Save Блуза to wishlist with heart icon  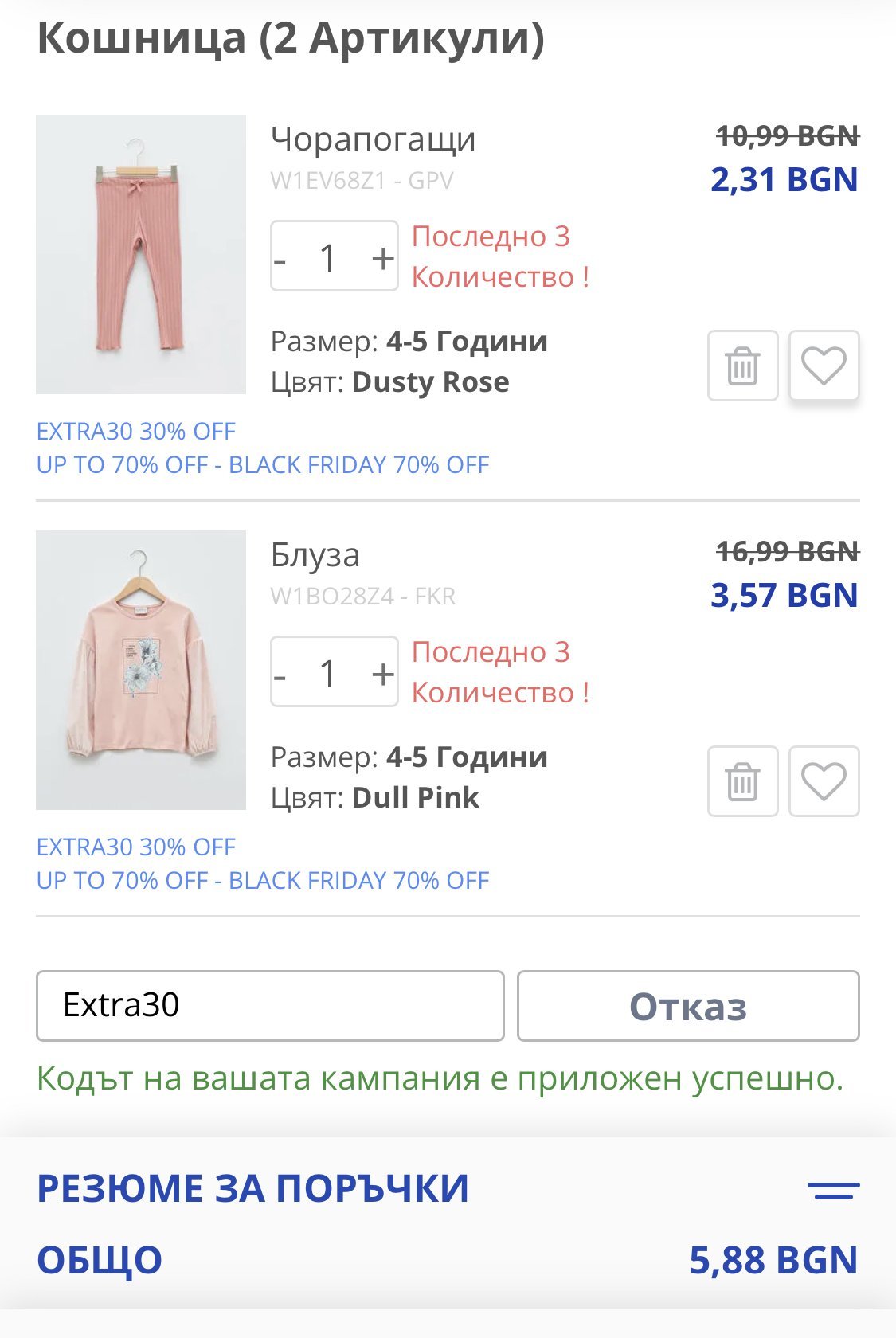pyautogui.click(x=824, y=781)
